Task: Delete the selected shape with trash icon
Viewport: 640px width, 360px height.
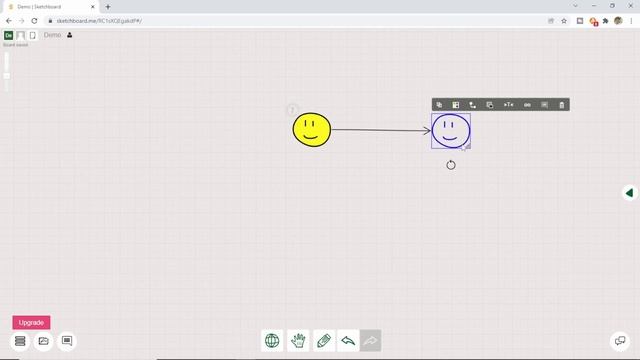Action: (x=562, y=105)
